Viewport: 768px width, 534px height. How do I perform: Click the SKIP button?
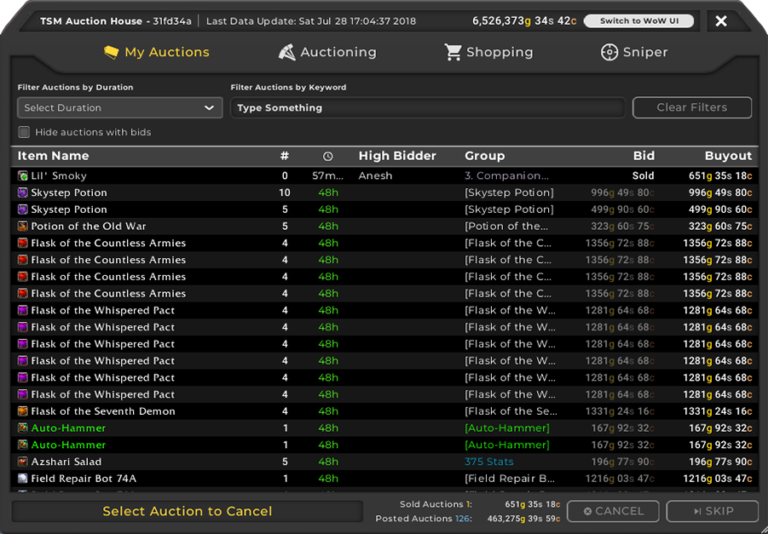coord(713,511)
